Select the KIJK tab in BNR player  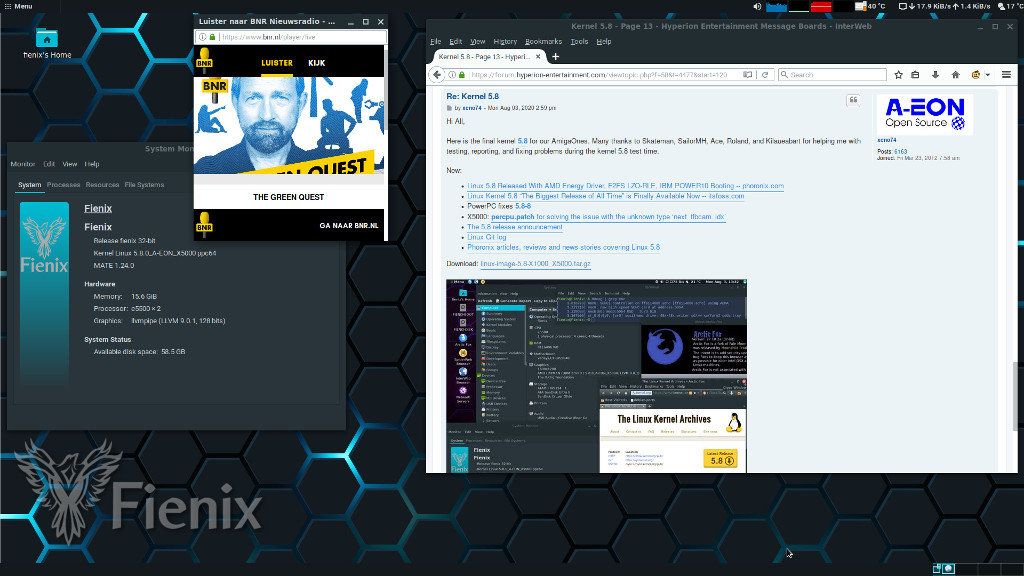(317, 63)
